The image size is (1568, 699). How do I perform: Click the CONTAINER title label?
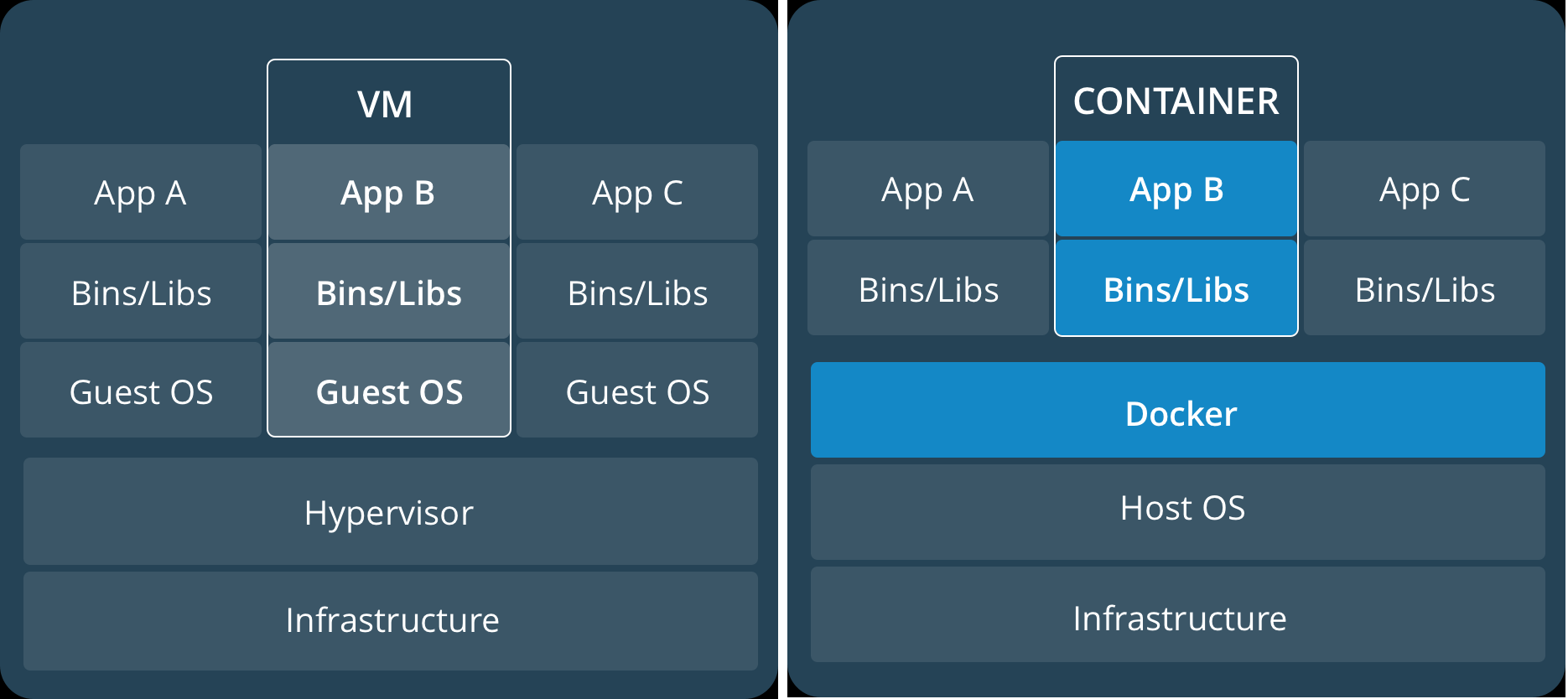pyautogui.click(x=1176, y=101)
